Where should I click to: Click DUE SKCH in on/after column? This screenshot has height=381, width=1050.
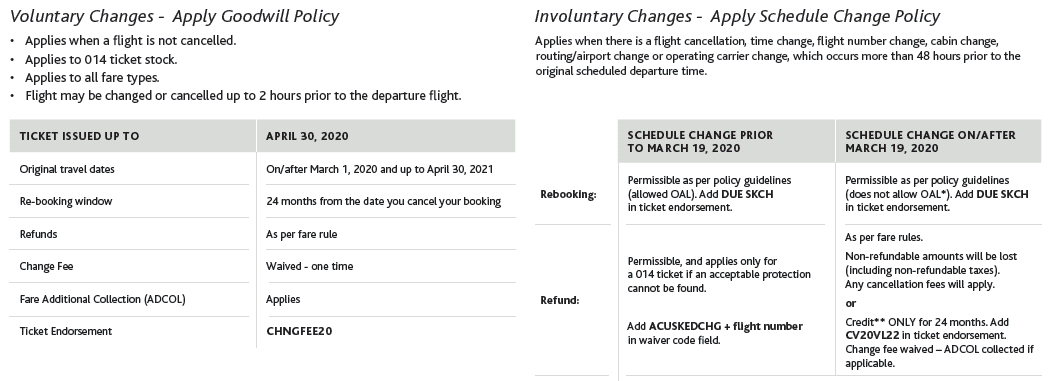pos(1002,194)
